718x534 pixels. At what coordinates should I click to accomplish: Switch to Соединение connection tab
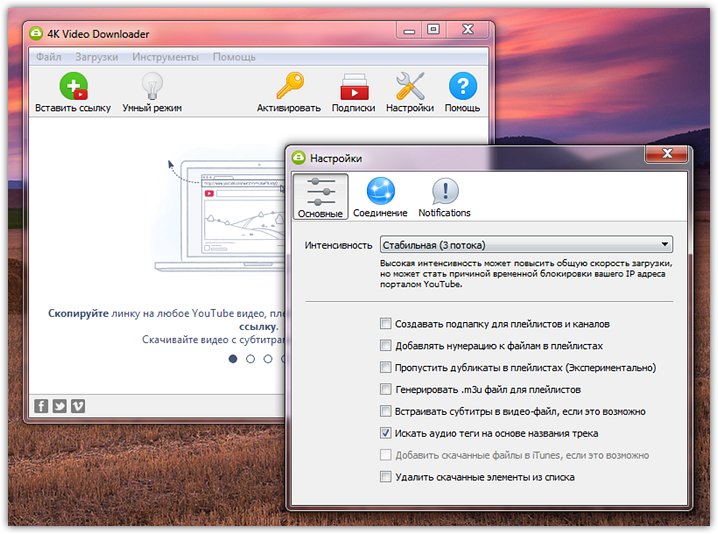pyautogui.click(x=380, y=196)
